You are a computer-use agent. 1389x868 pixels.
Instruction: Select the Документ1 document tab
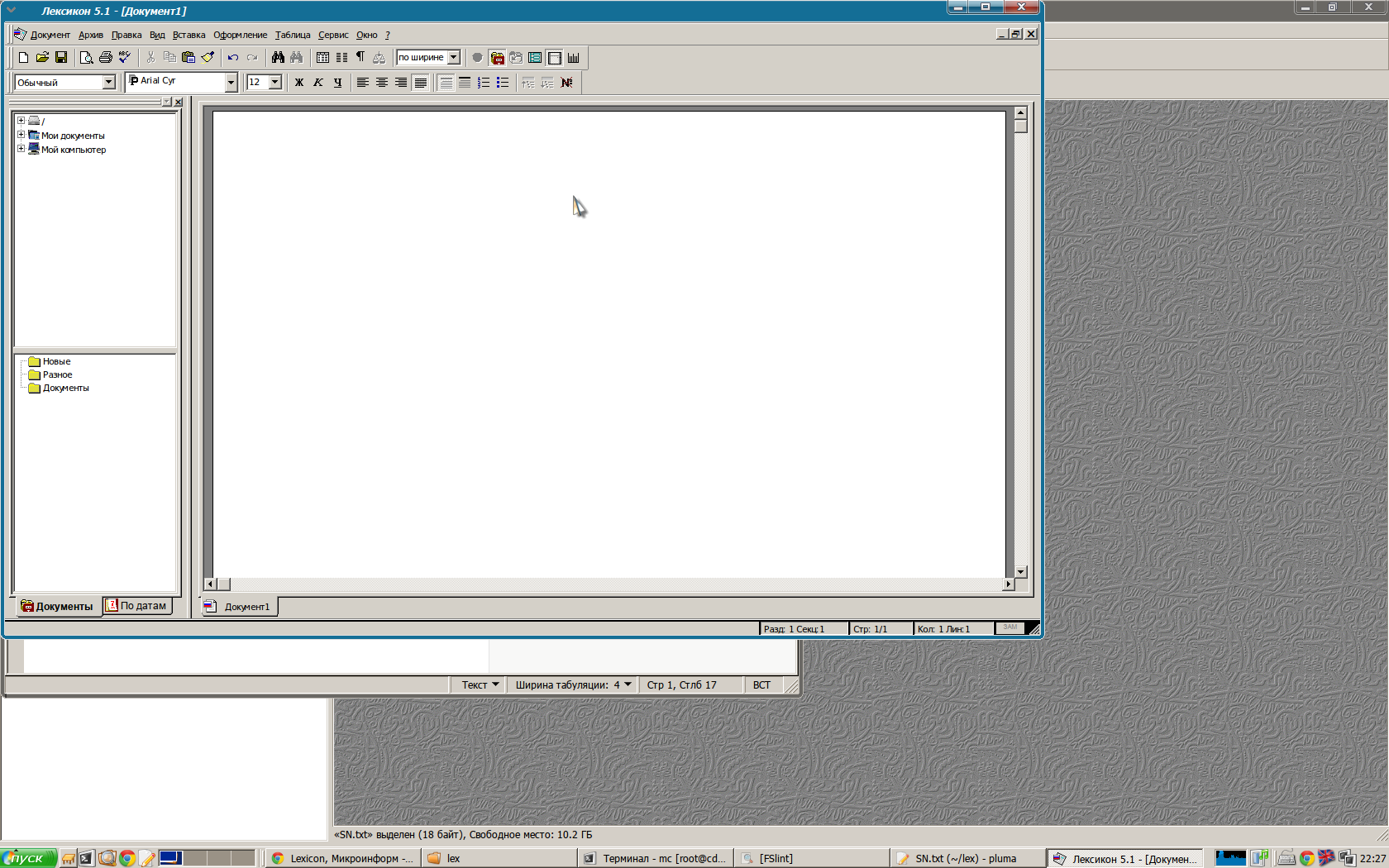[239, 607]
